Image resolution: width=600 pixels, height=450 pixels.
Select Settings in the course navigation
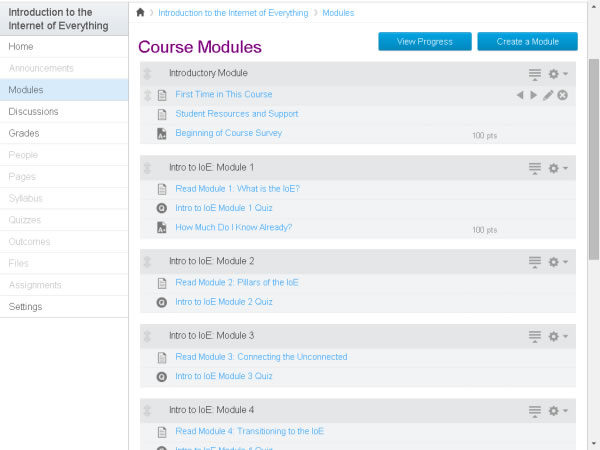(x=26, y=307)
